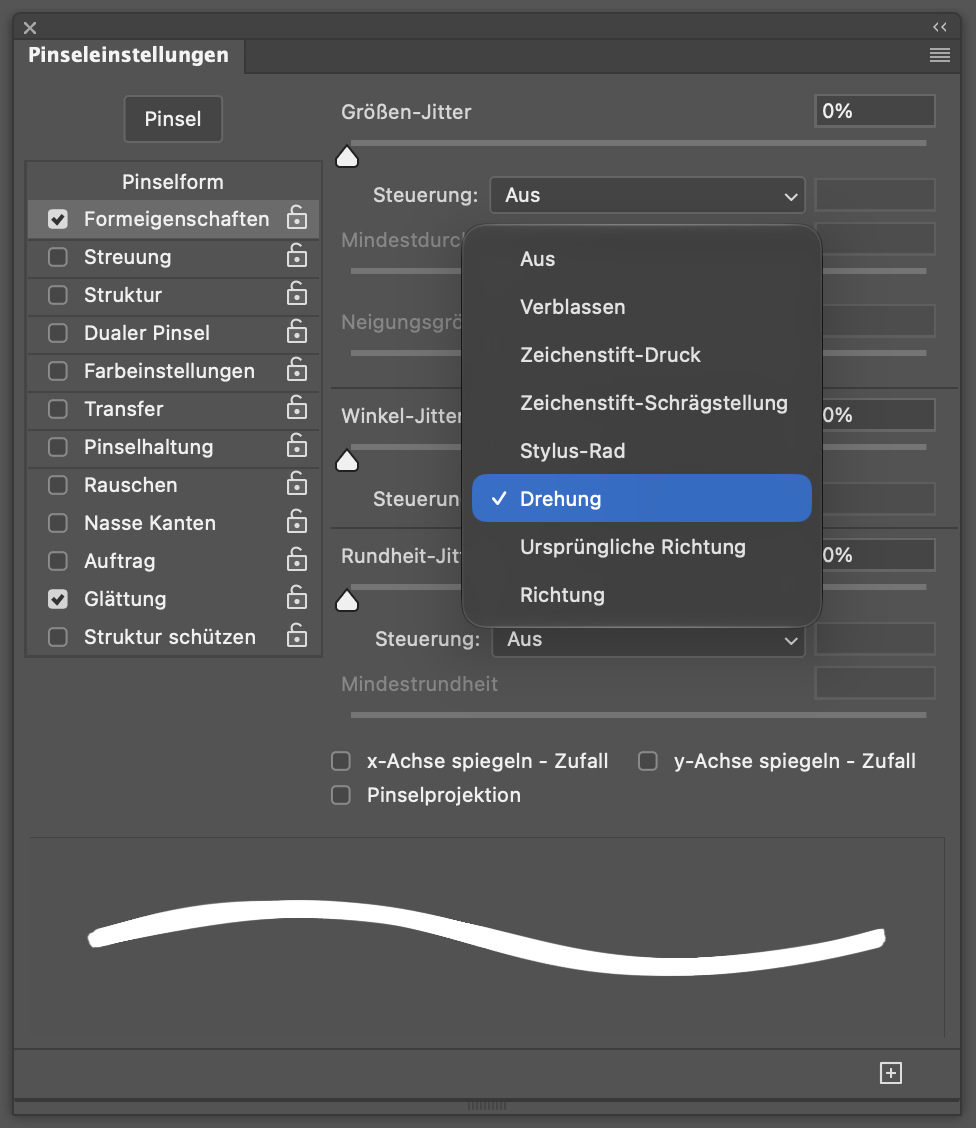The image size is (976, 1128).
Task: Select Aus in the dropdown list
Action: tap(642, 259)
